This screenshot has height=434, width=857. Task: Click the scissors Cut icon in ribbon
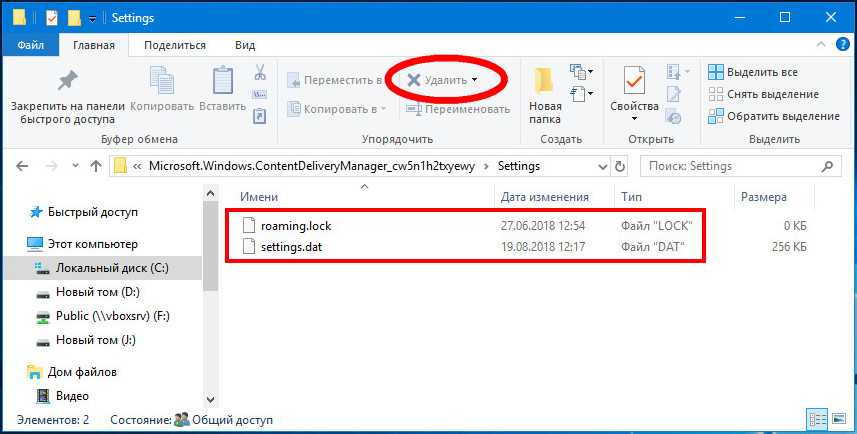[x=260, y=72]
